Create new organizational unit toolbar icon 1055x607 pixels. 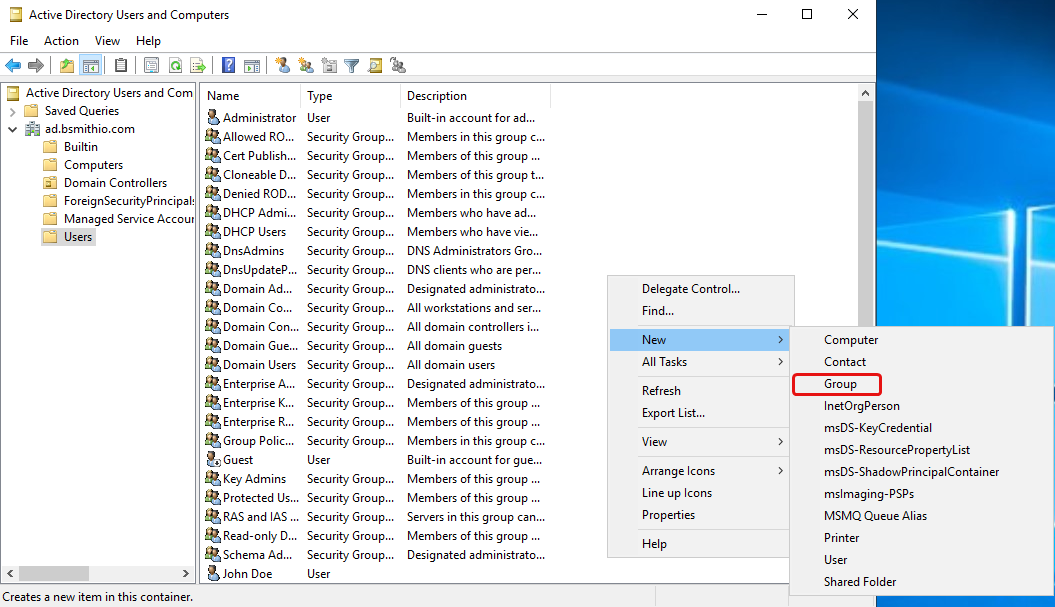click(x=329, y=65)
